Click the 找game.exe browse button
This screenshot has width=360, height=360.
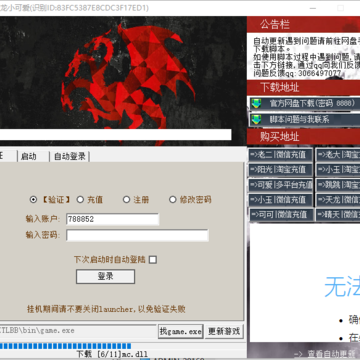pyautogui.click(x=180, y=331)
